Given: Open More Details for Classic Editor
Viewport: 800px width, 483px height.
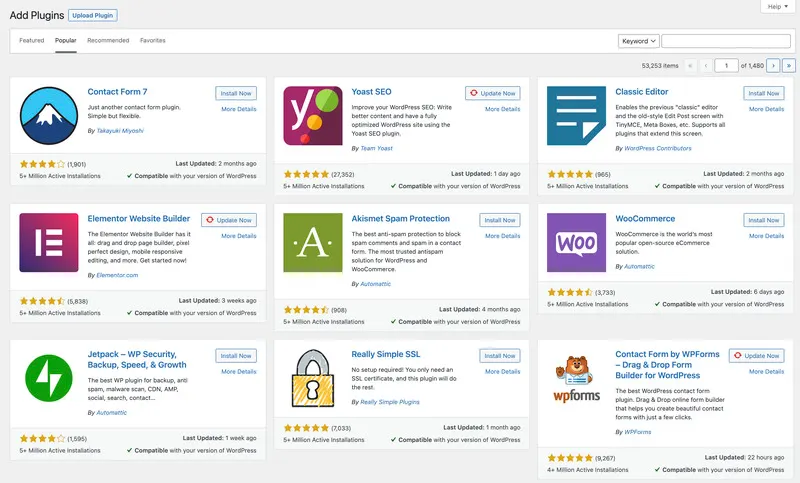Looking at the screenshot, I should (766, 109).
